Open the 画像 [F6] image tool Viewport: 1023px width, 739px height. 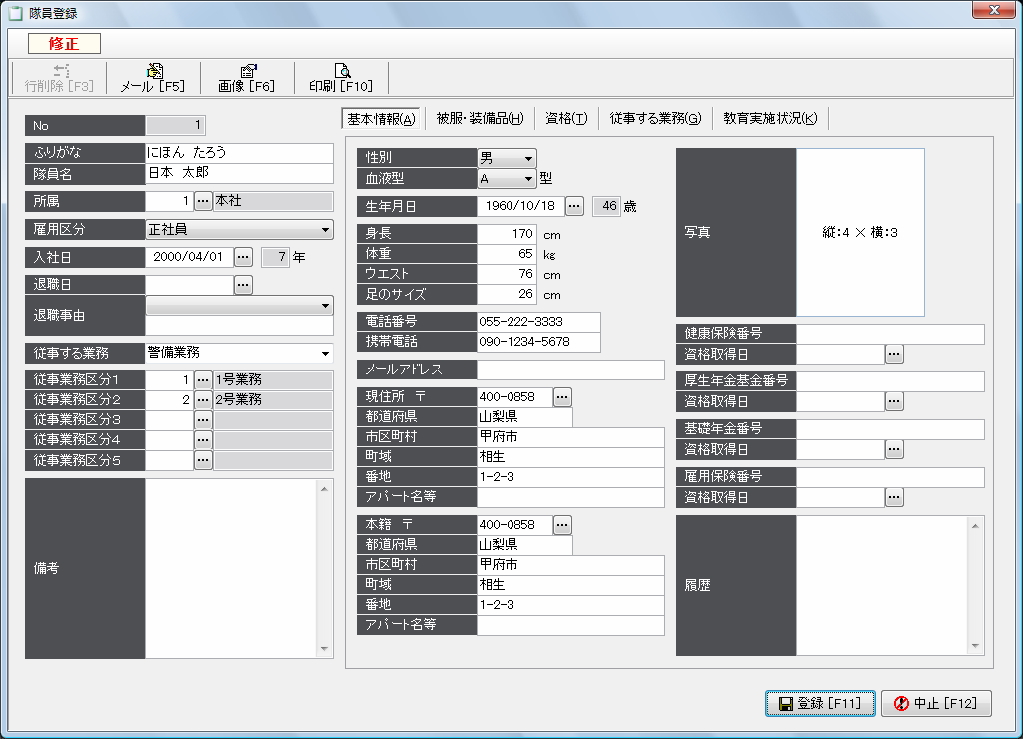pyautogui.click(x=246, y=78)
